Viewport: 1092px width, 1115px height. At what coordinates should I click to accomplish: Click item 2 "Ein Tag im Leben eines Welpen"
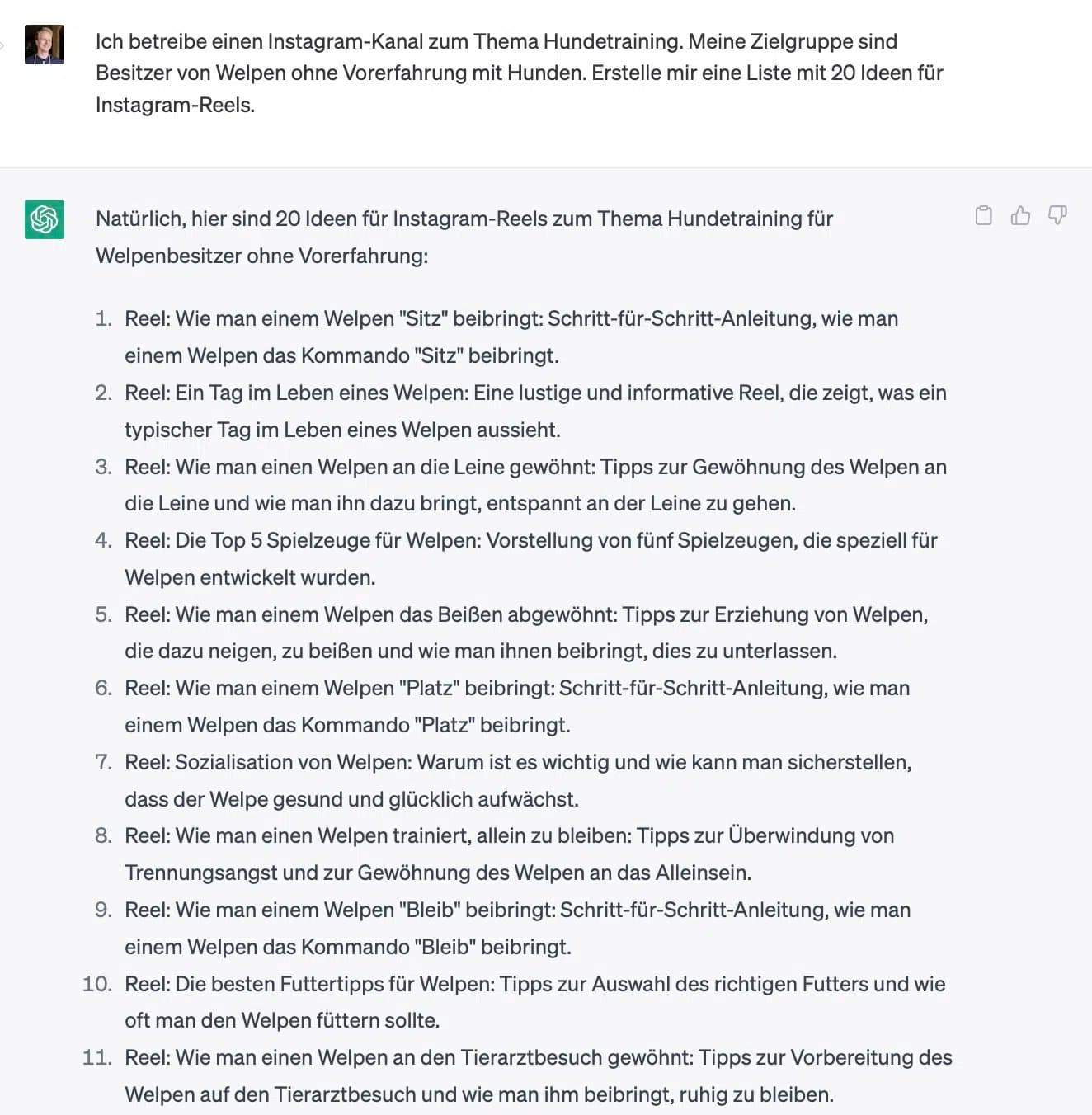pyautogui.click(x=536, y=411)
